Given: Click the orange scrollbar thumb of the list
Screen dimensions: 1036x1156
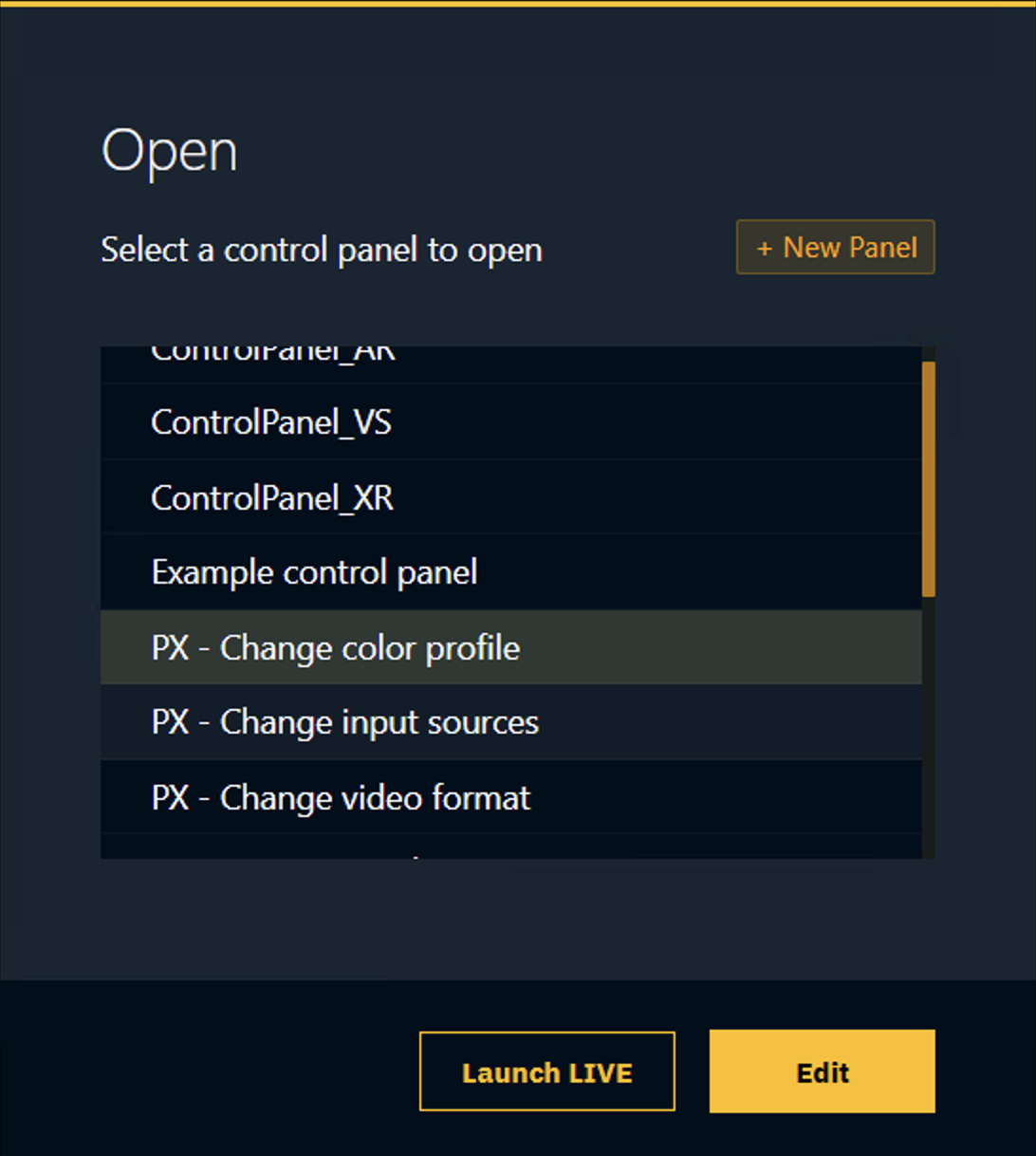Looking at the screenshot, I should [x=929, y=479].
